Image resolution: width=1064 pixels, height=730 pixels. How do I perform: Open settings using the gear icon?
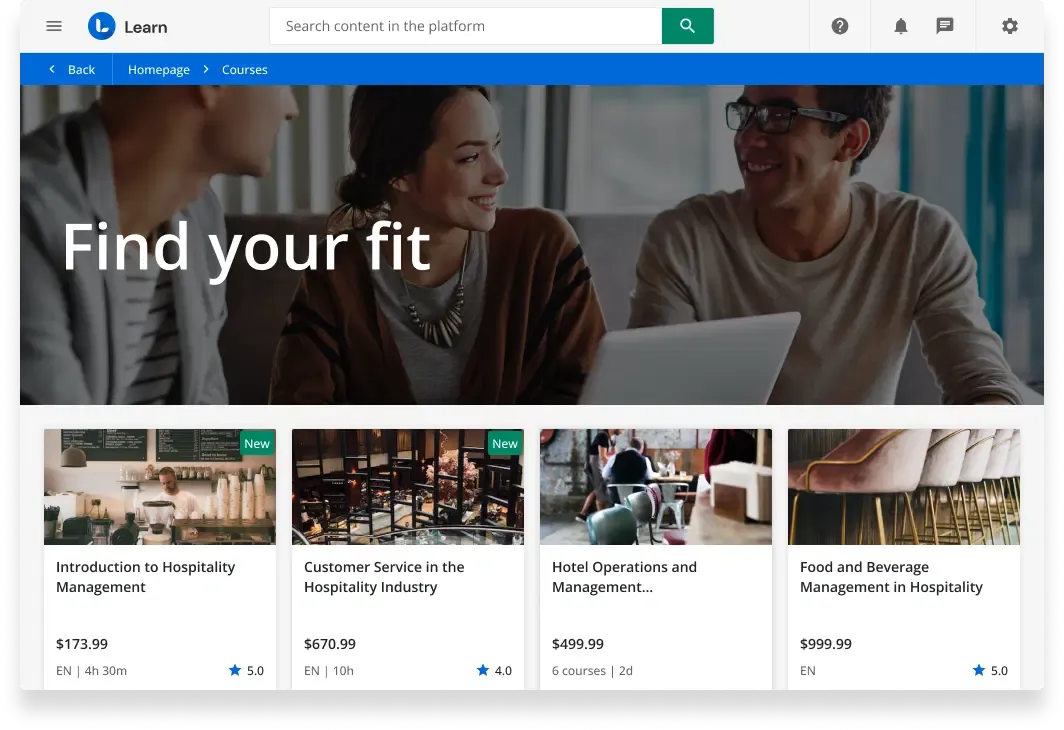pyautogui.click(x=1010, y=27)
